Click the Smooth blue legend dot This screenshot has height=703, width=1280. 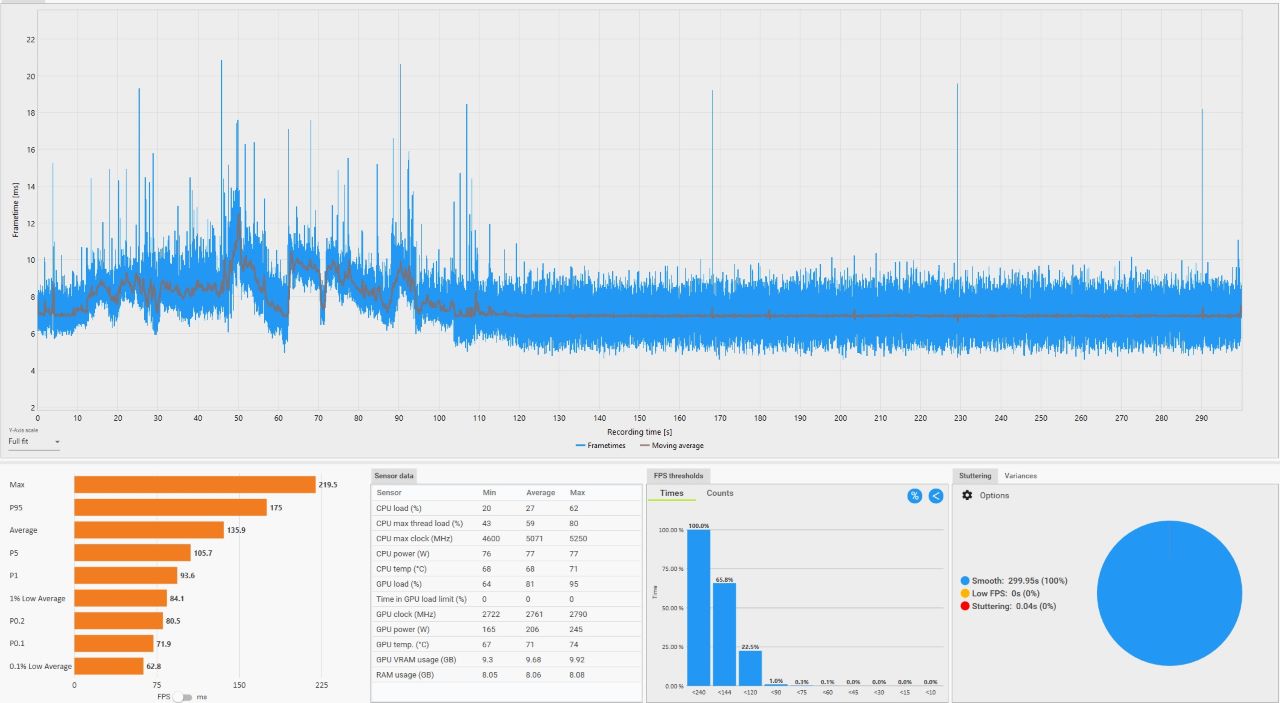pos(965,581)
